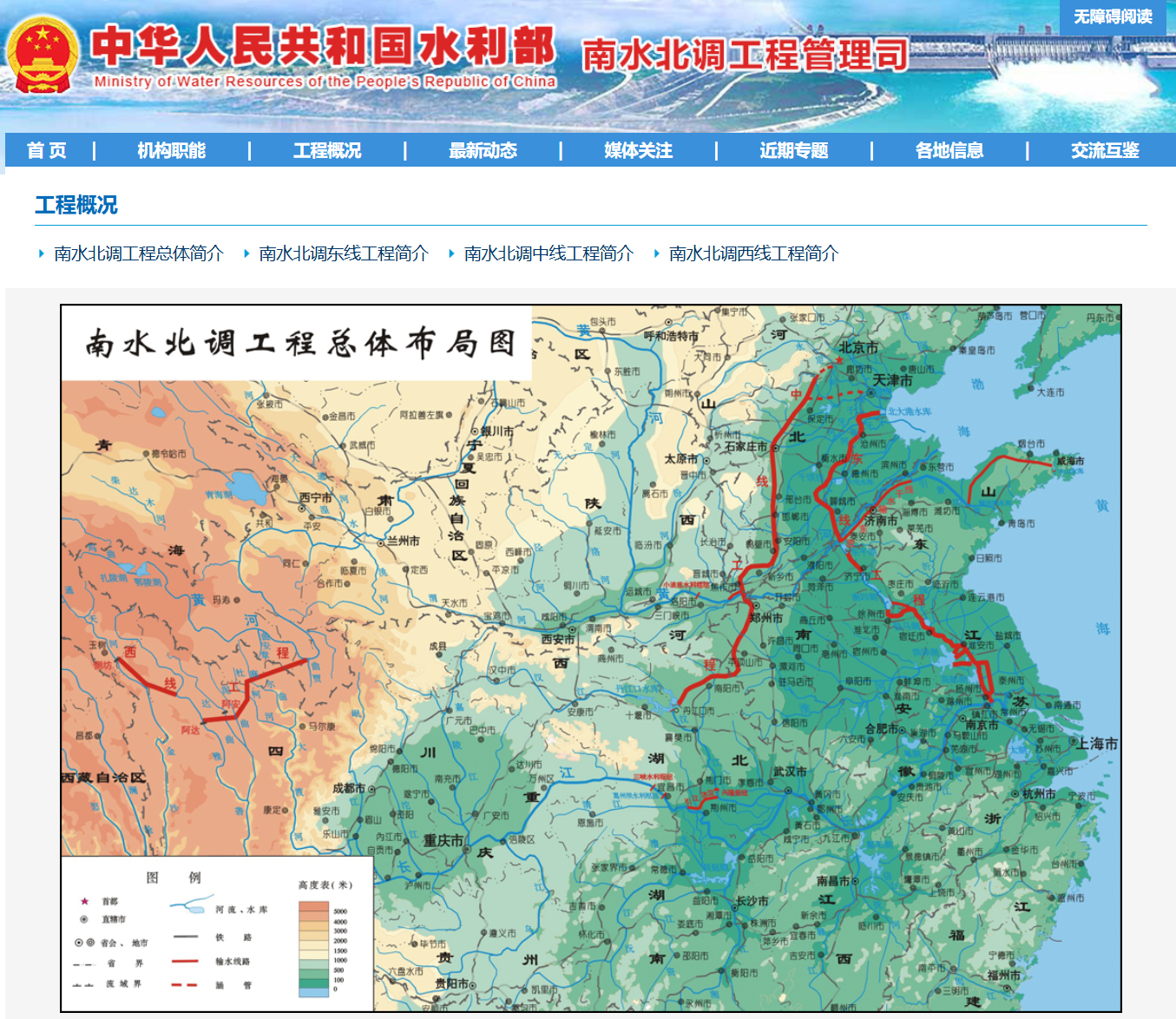This screenshot has width=1176, height=1019.
Task: Click the 长沙市 label on the map
Action: coord(752,901)
